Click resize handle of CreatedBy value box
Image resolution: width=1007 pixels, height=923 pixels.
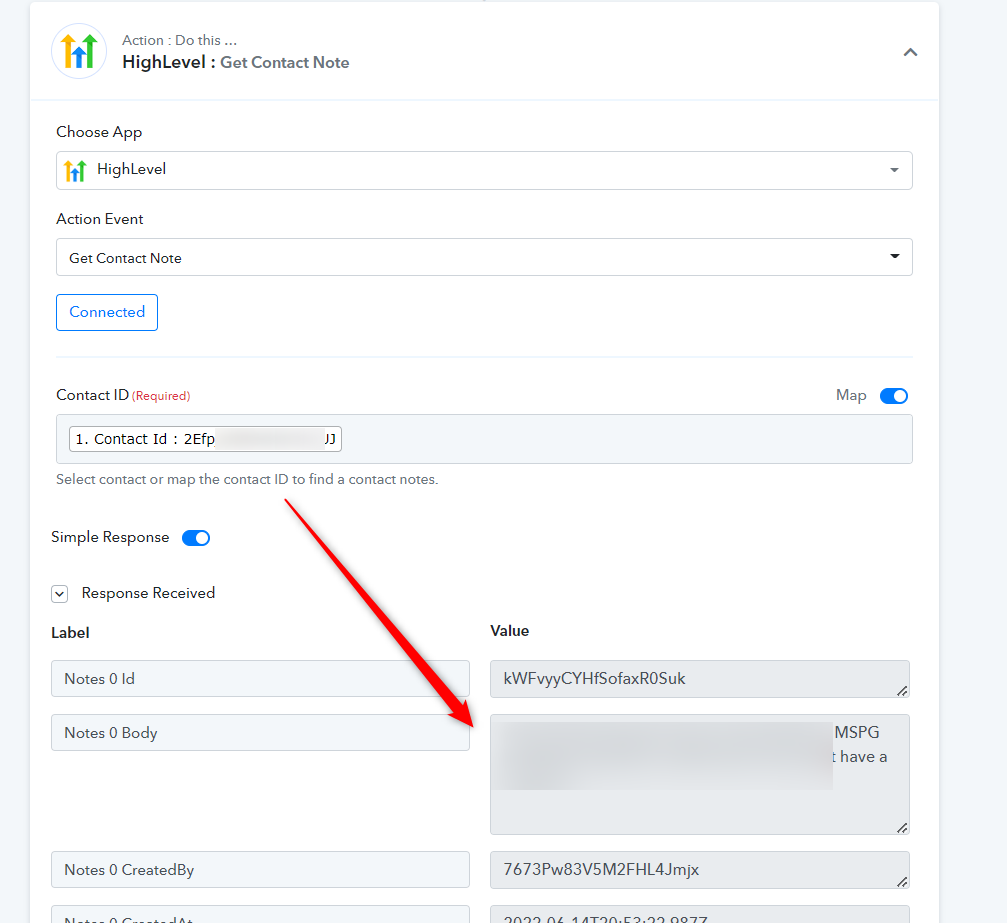click(x=902, y=882)
